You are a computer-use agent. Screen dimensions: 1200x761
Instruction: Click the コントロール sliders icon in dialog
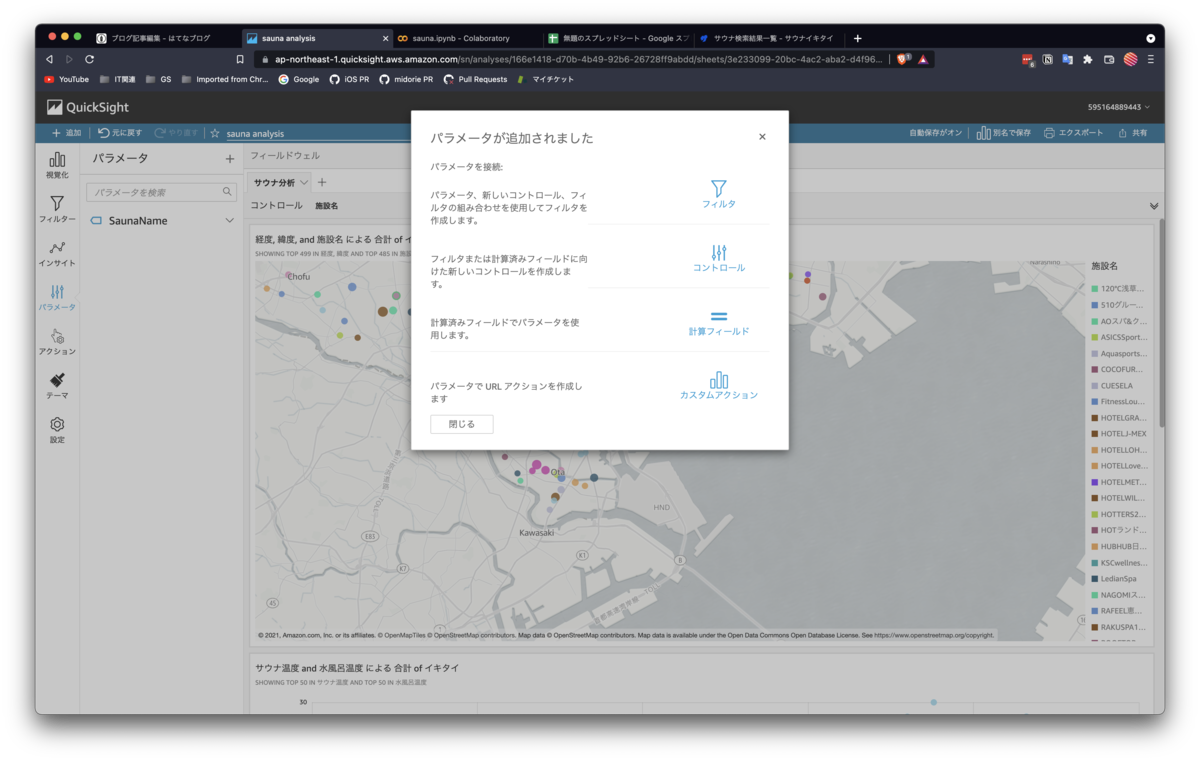[718, 253]
